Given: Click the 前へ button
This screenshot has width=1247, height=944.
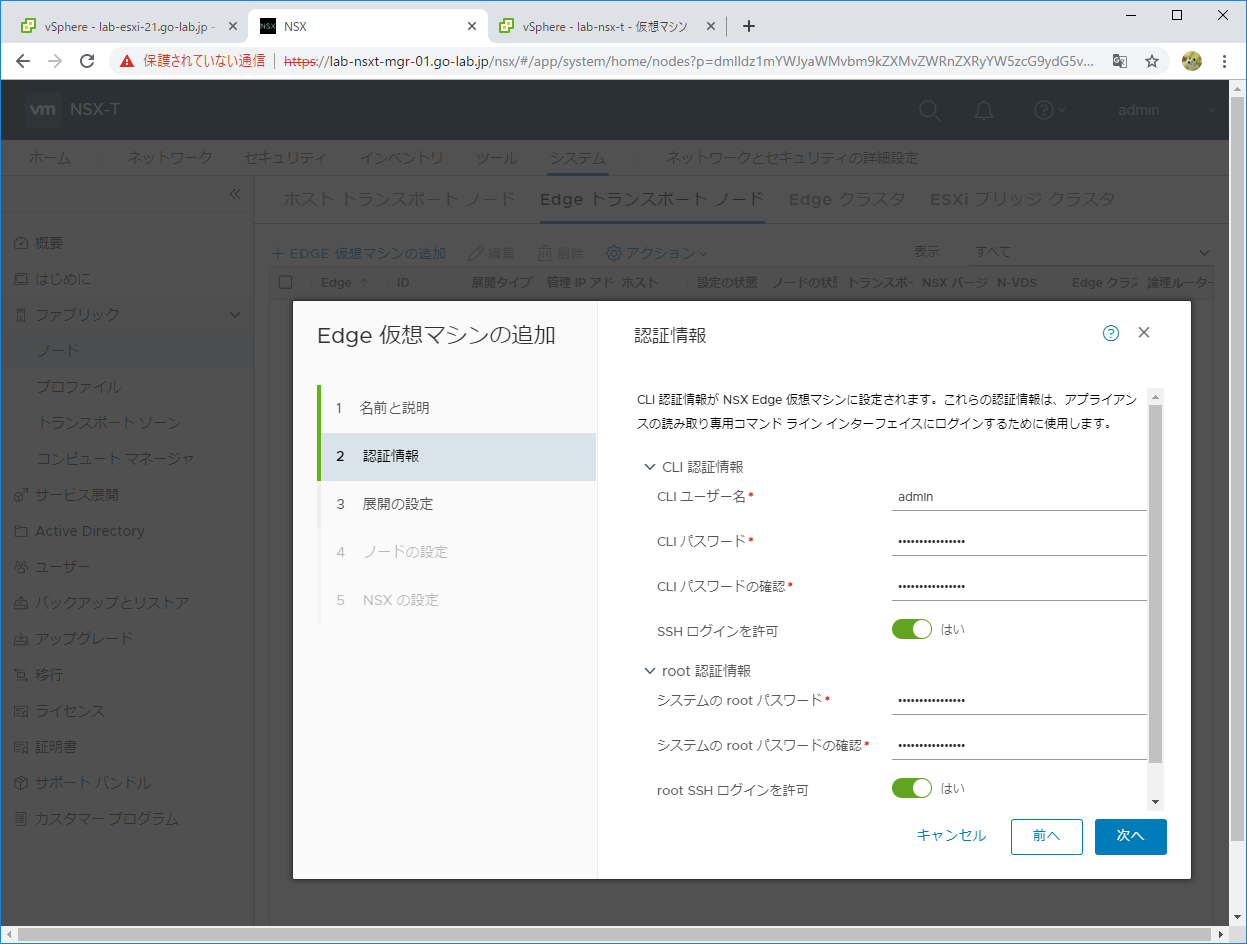Looking at the screenshot, I should (1047, 836).
